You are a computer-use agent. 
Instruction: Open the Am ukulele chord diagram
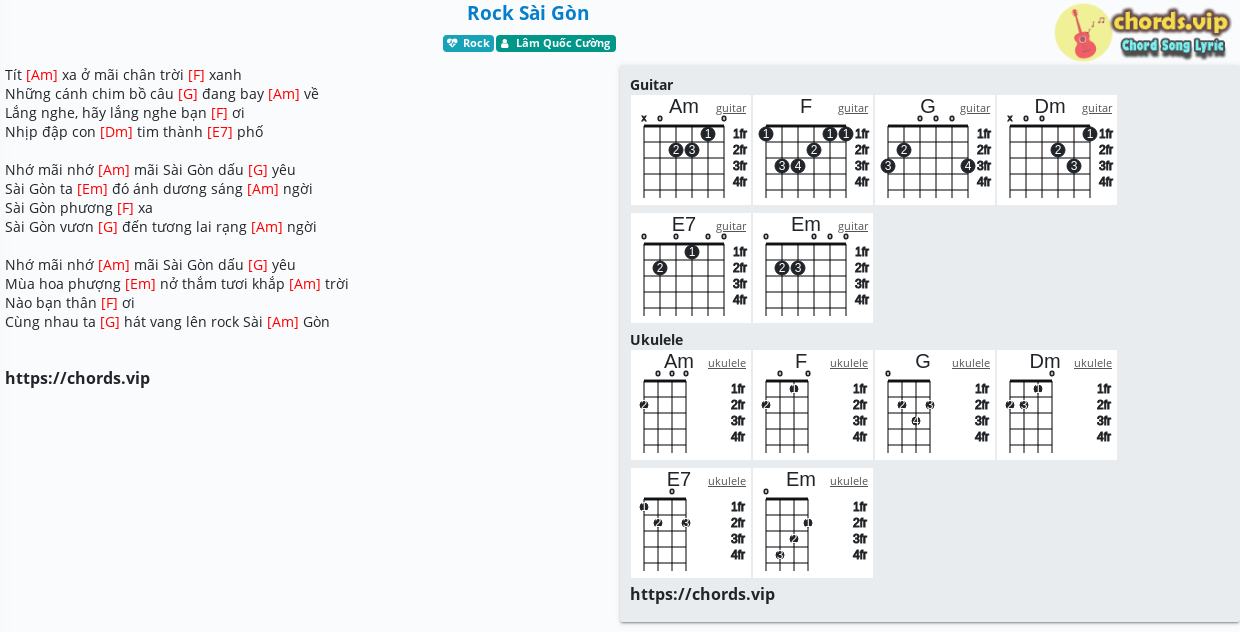(691, 405)
